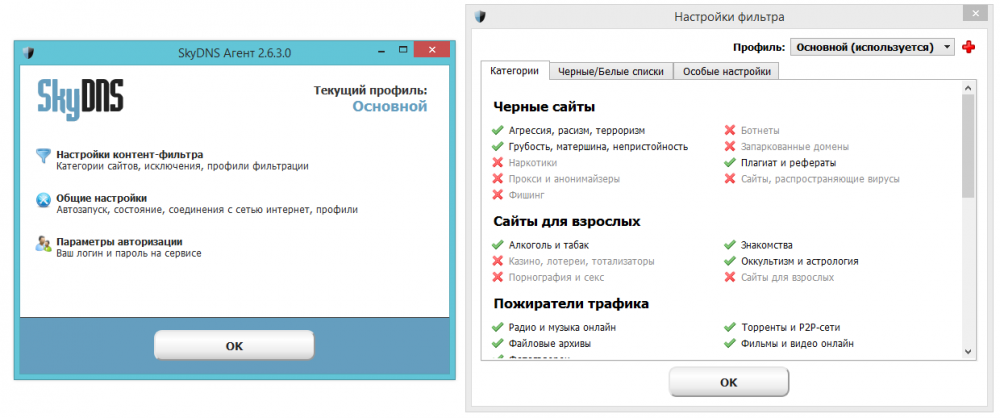The image size is (1000, 418).
Task: Click shield icon in Настройки фильтра title bar
Action: click(480, 17)
